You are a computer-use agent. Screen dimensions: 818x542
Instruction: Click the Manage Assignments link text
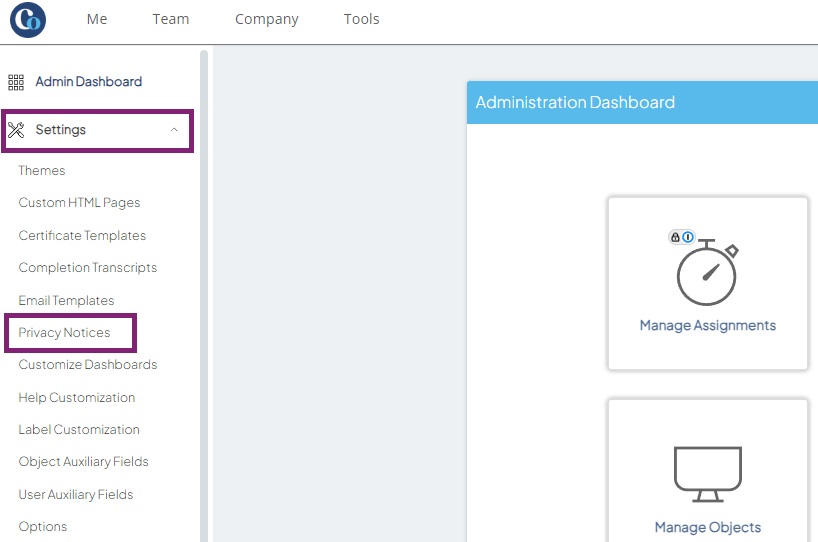coord(708,326)
